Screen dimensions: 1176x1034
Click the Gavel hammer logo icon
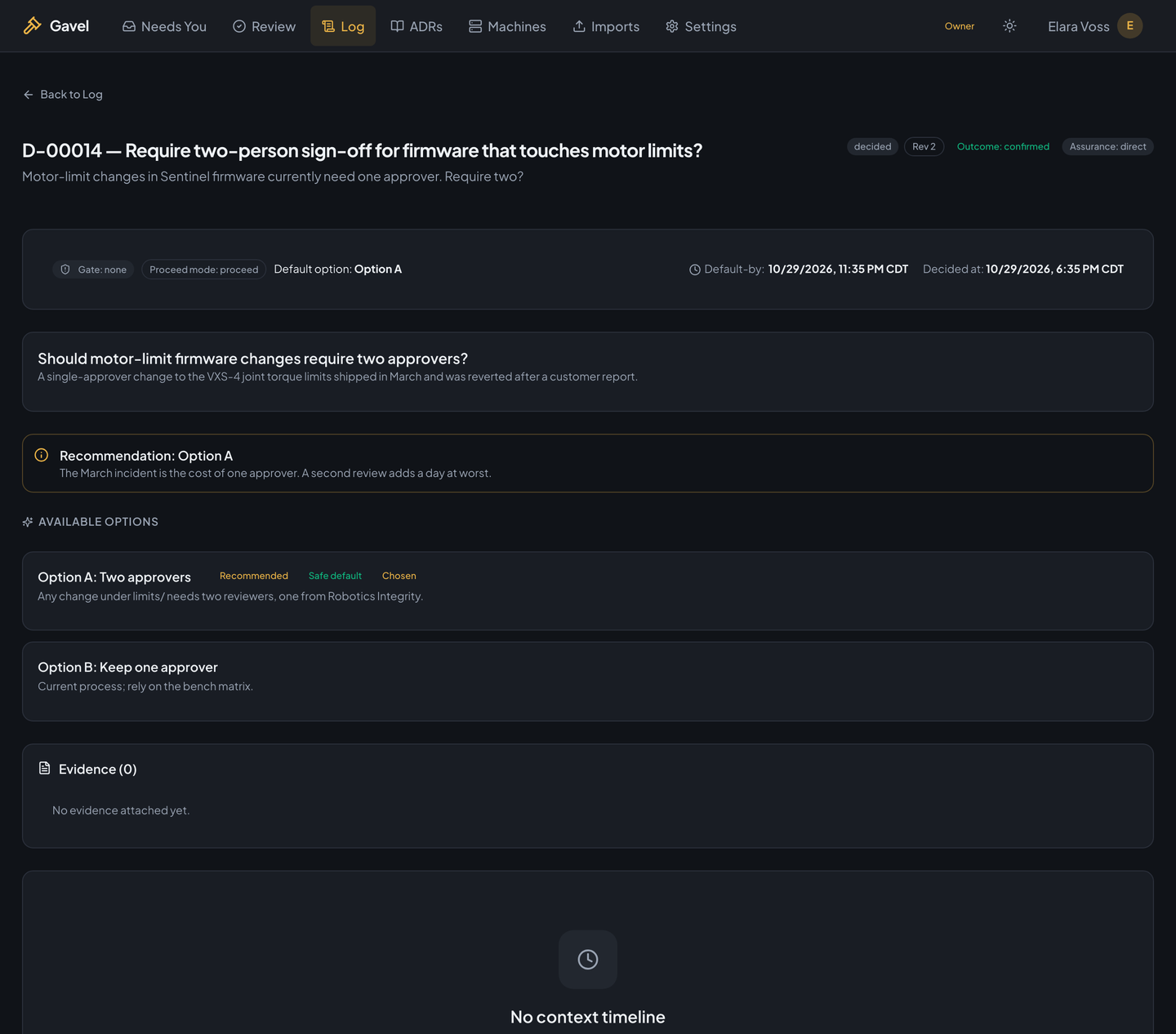(x=32, y=26)
